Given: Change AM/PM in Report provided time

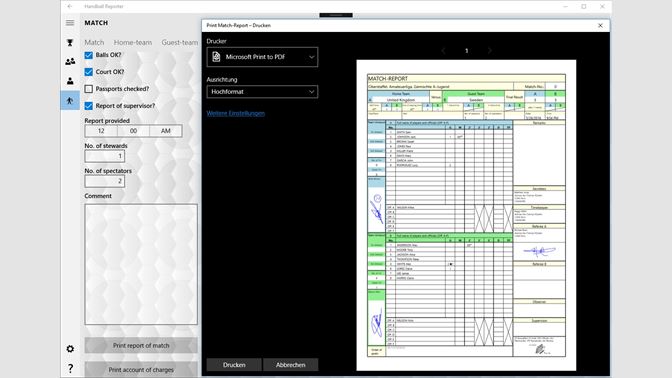Looking at the screenshot, I should pos(166,131).
